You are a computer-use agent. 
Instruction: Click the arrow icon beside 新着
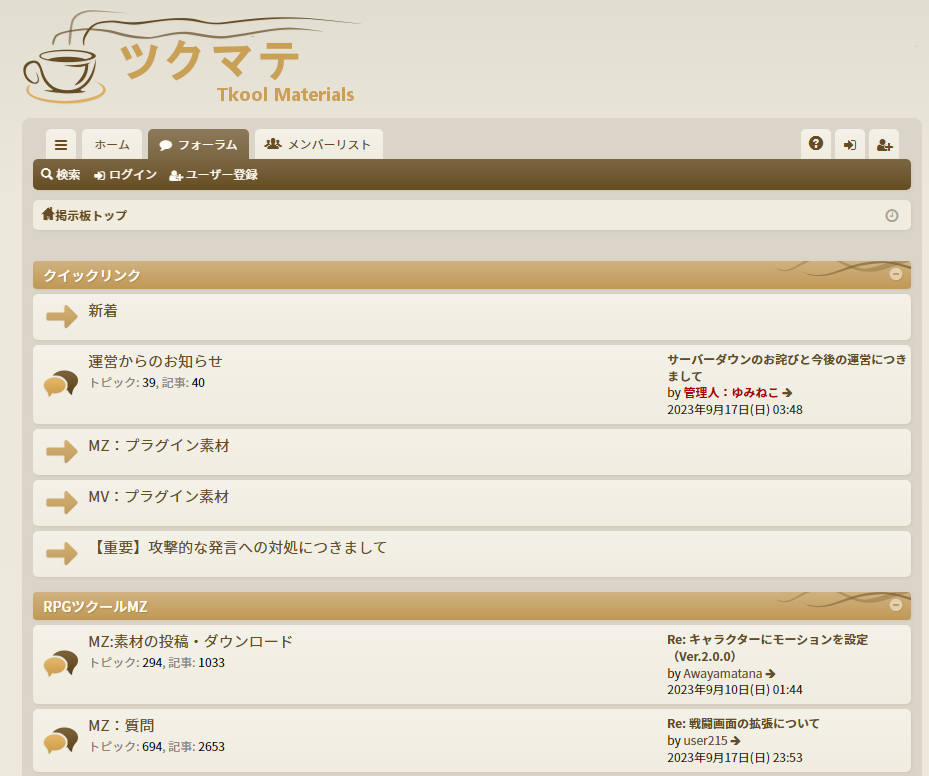point(62,316)
